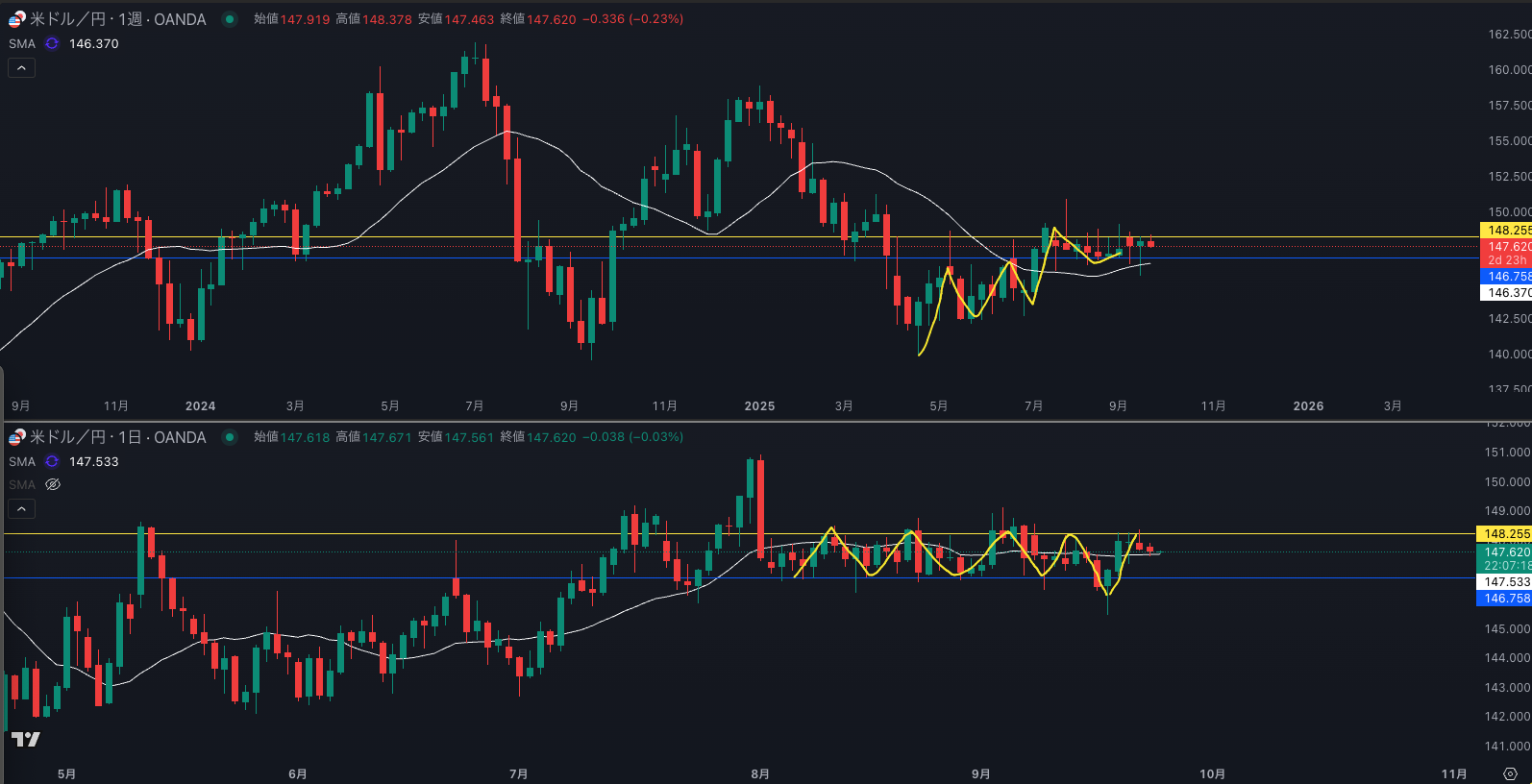Image resolution: width=1532 pixels, height=784 pixels.
Task: Show the hidden SMA indicator via eye icon
Action: [x=53, y=485]
